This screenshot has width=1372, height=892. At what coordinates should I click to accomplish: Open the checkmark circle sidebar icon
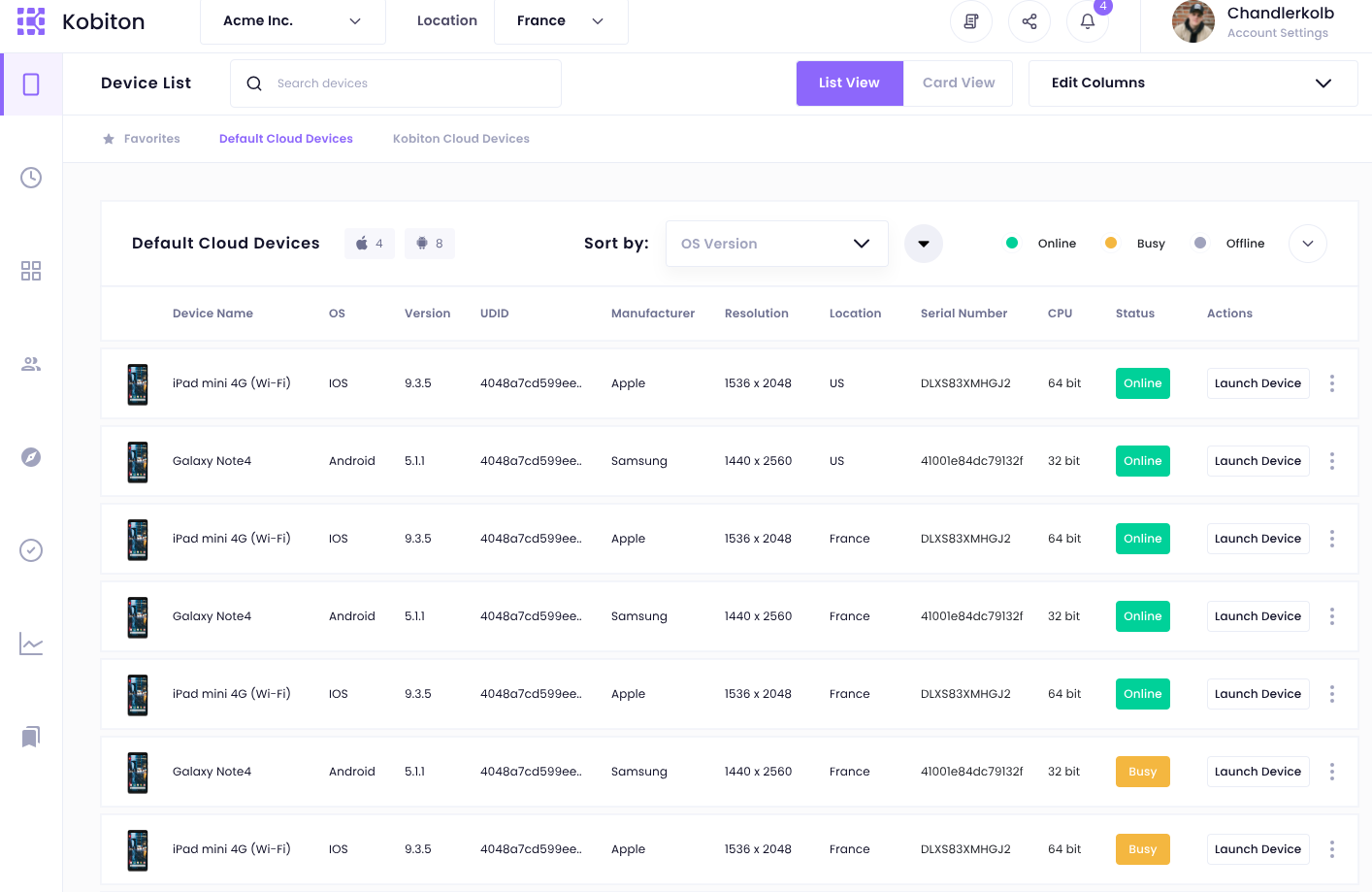(31, 550)
